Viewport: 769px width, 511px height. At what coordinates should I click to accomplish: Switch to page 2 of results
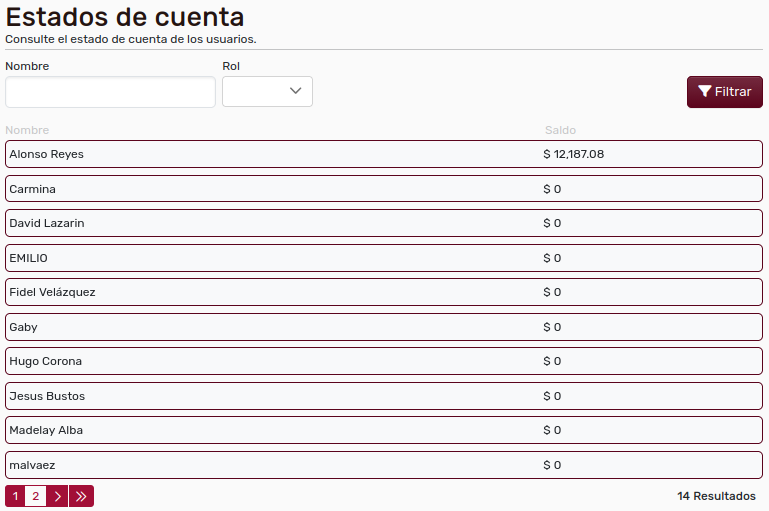(x=35, y=496)
